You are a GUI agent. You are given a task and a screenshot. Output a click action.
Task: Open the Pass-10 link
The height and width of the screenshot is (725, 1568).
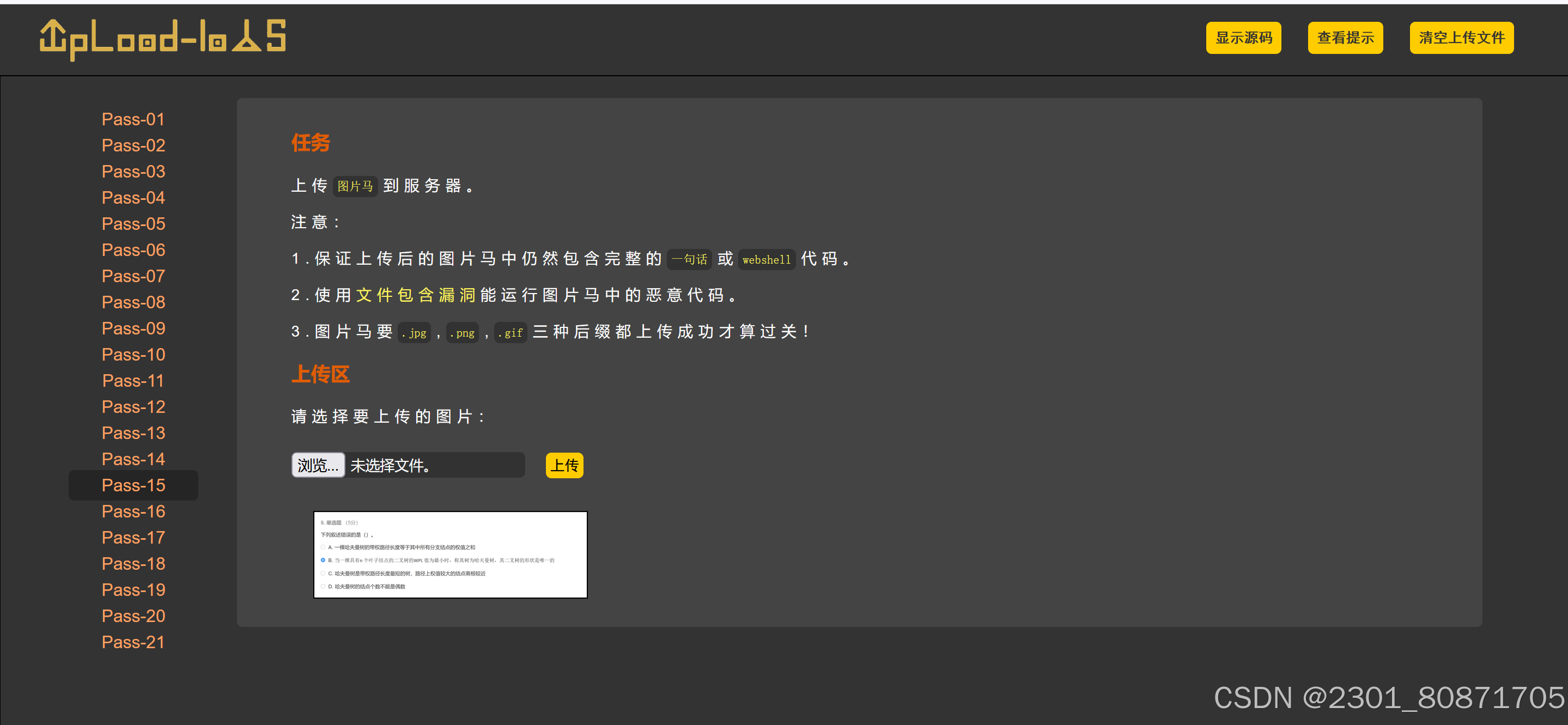click(133, 355)
